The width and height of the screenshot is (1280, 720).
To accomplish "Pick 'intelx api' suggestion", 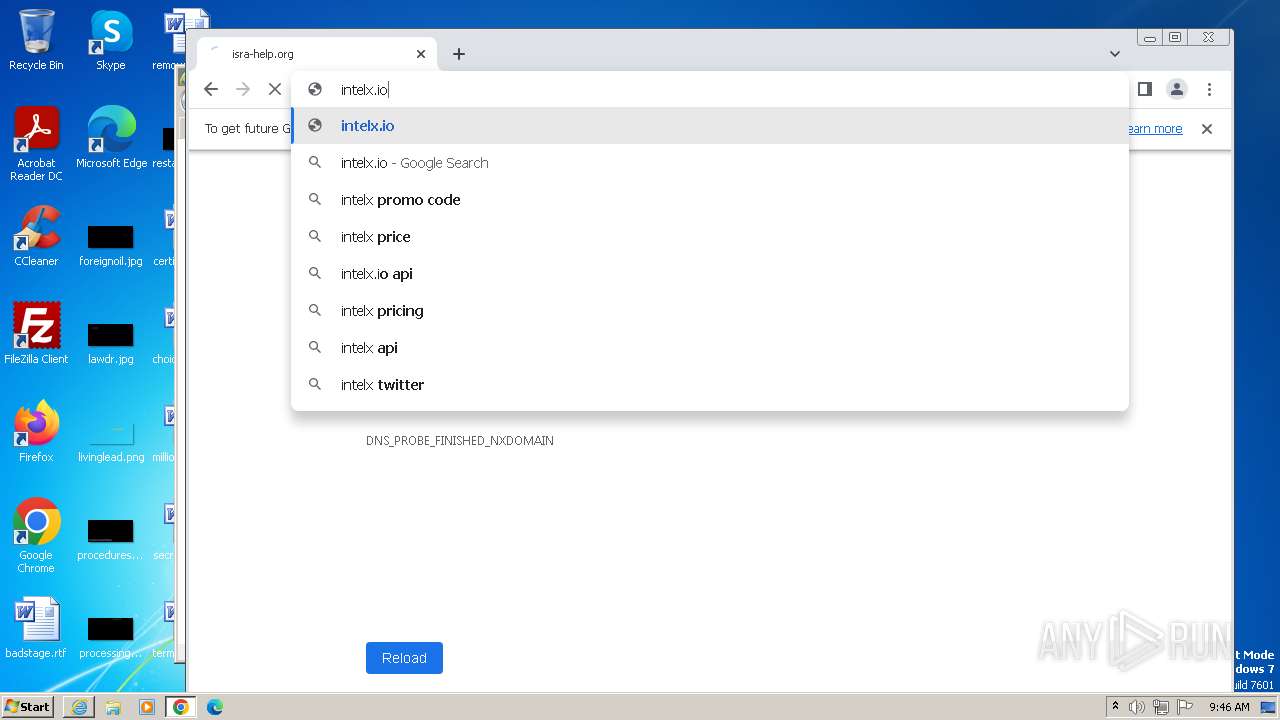I will (710, 348).
